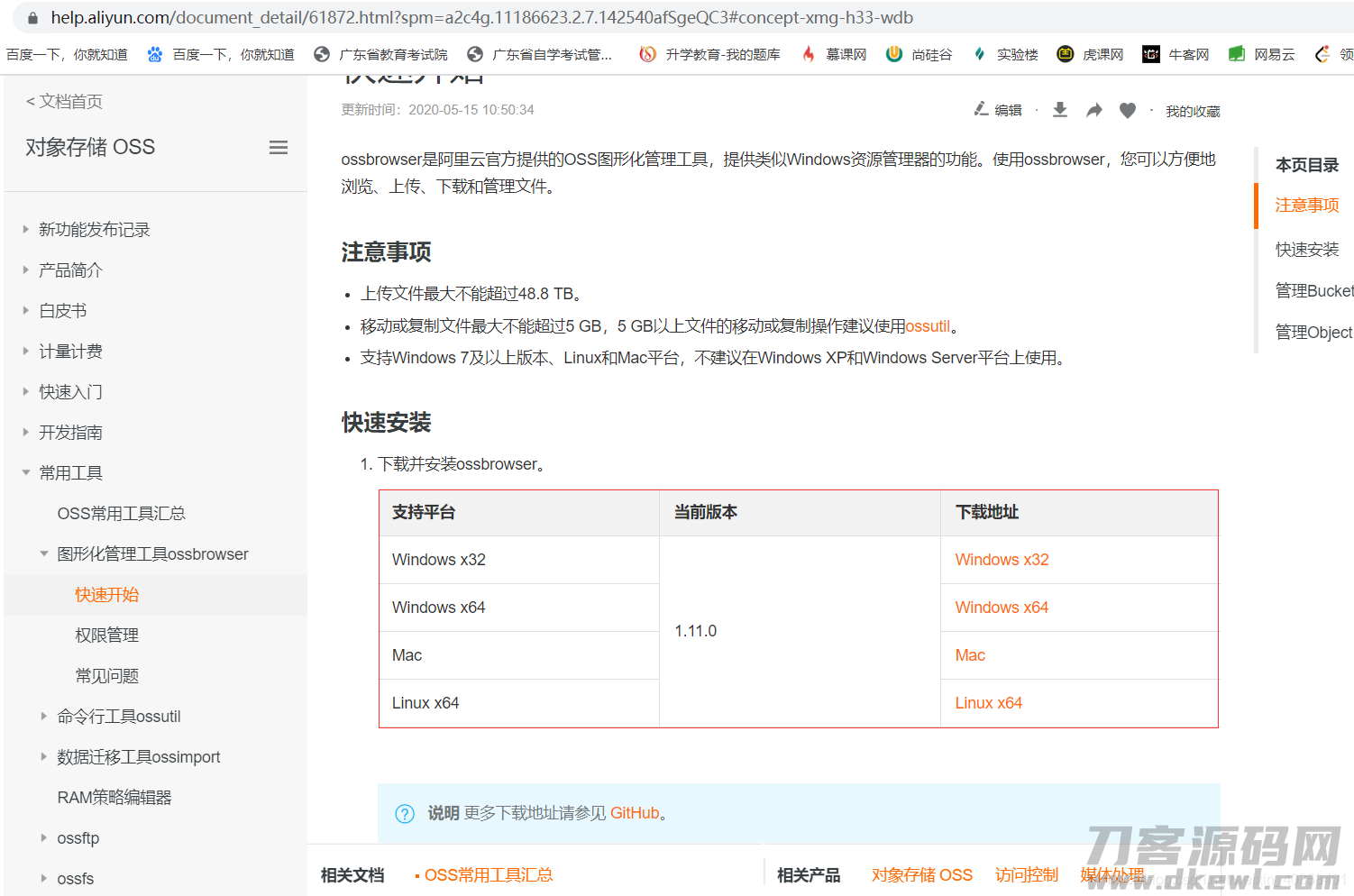
Task: Open the 牛客网 bookmark
Action: pos(1176,55)
